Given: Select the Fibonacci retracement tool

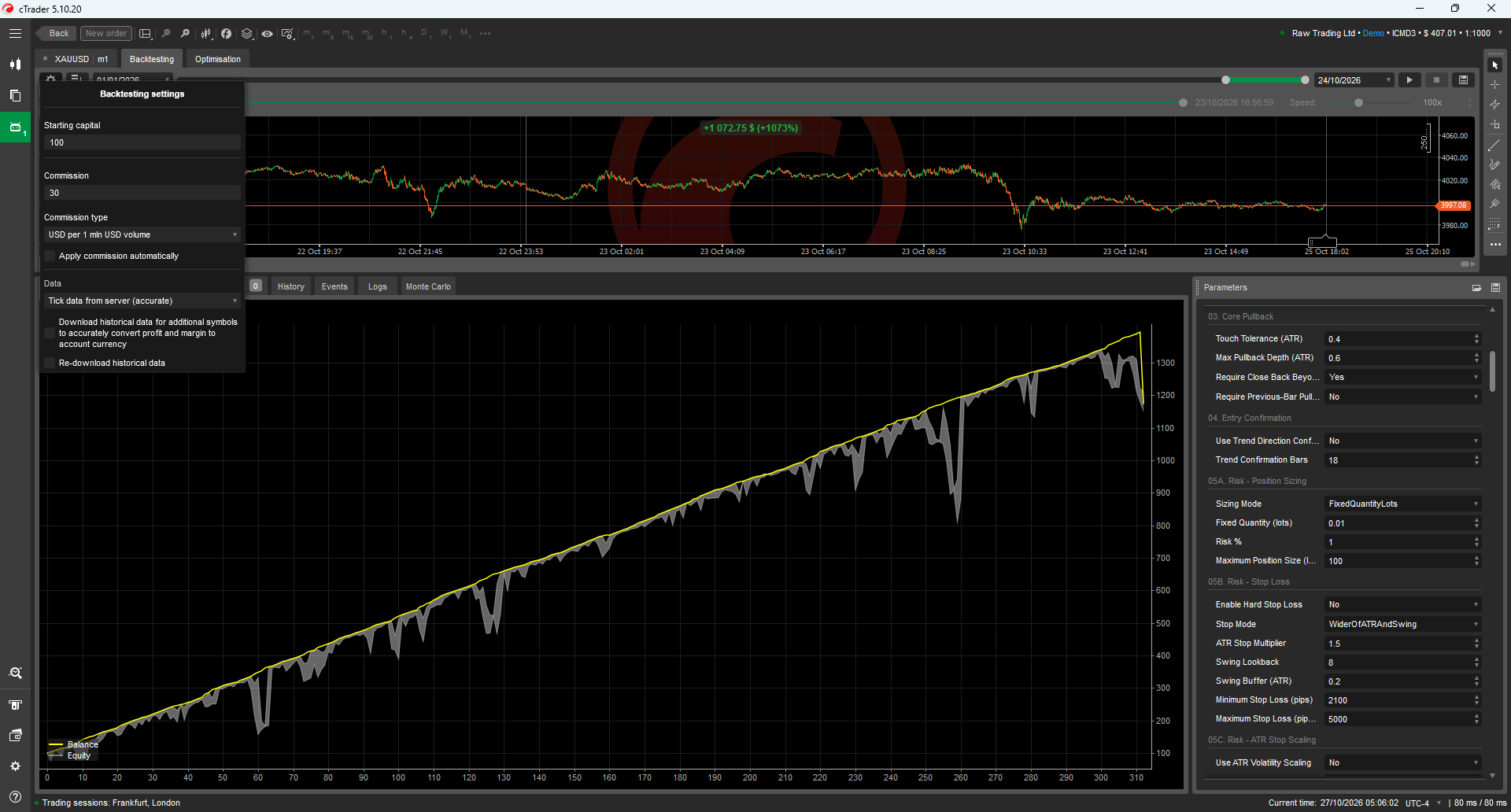Looking at the screenshot, I should click(1494, 224).
